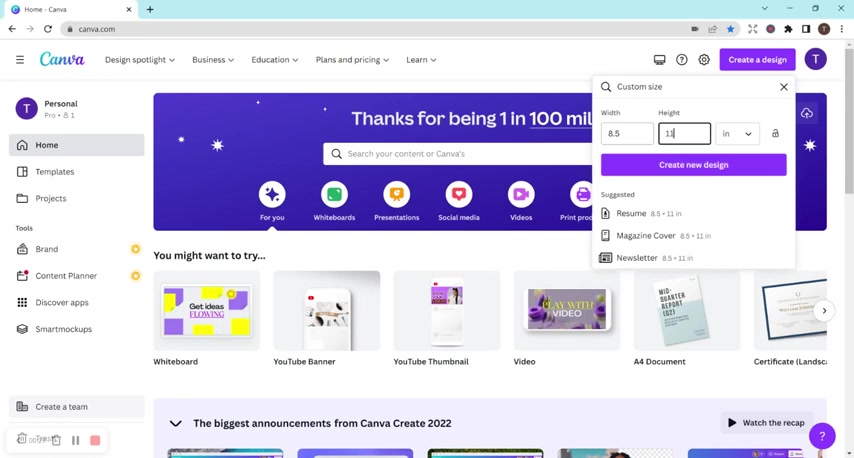Click the Personal account switcher
Image resolution: width=854 pixels, height=458 pixels.
77,108
